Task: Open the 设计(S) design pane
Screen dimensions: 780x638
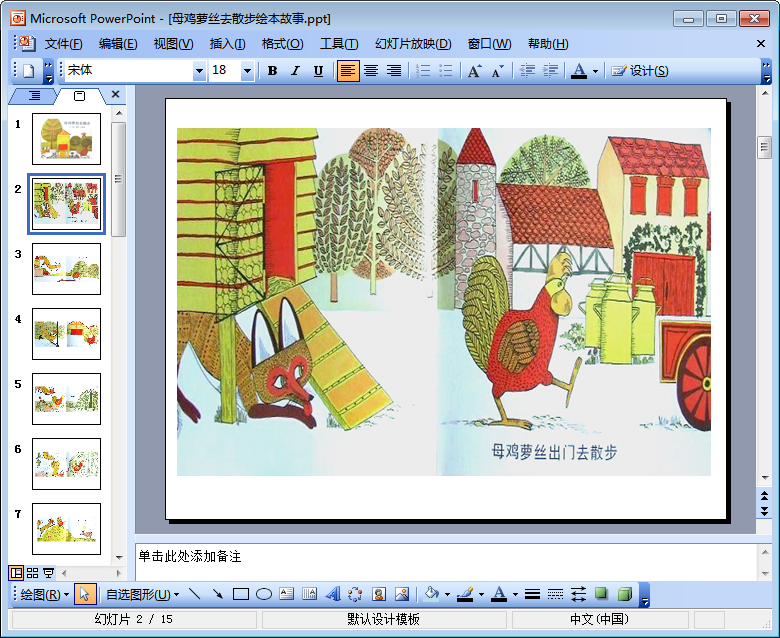Action: click(640, 71)
